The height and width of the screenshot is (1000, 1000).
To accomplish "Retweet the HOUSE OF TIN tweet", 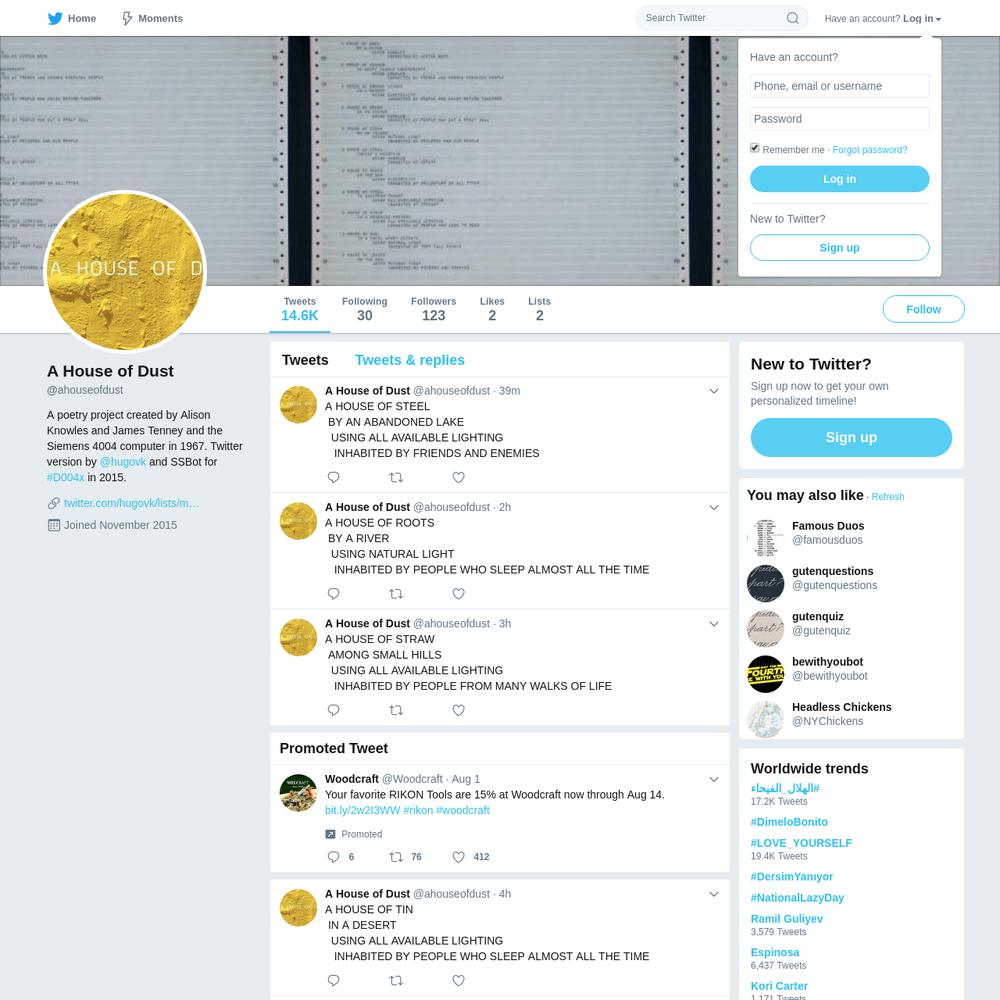I will pos(396,980).
